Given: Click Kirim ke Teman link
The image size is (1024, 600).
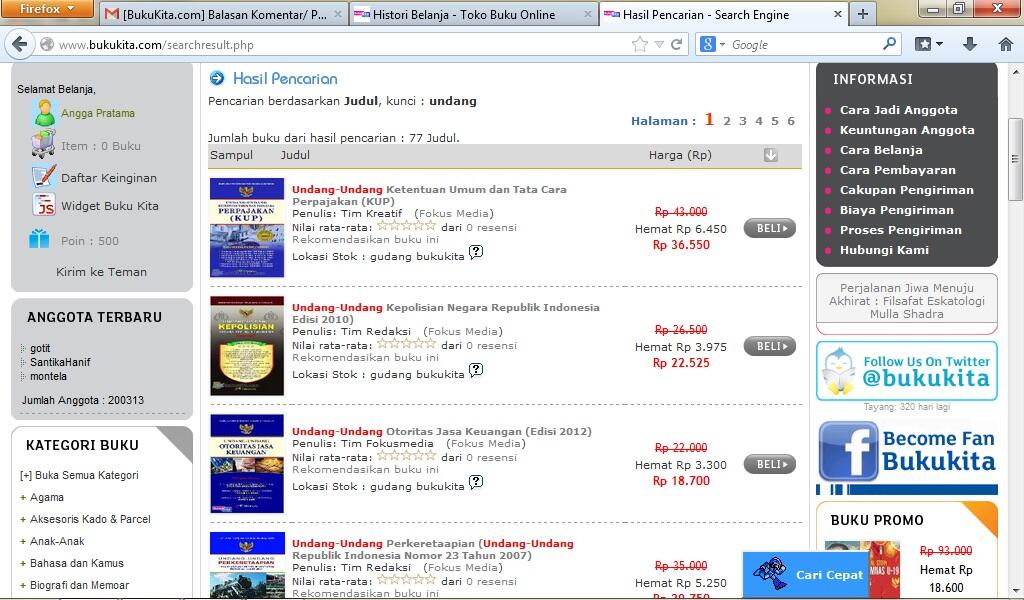Looking at the screenshot, I should 101,272.
